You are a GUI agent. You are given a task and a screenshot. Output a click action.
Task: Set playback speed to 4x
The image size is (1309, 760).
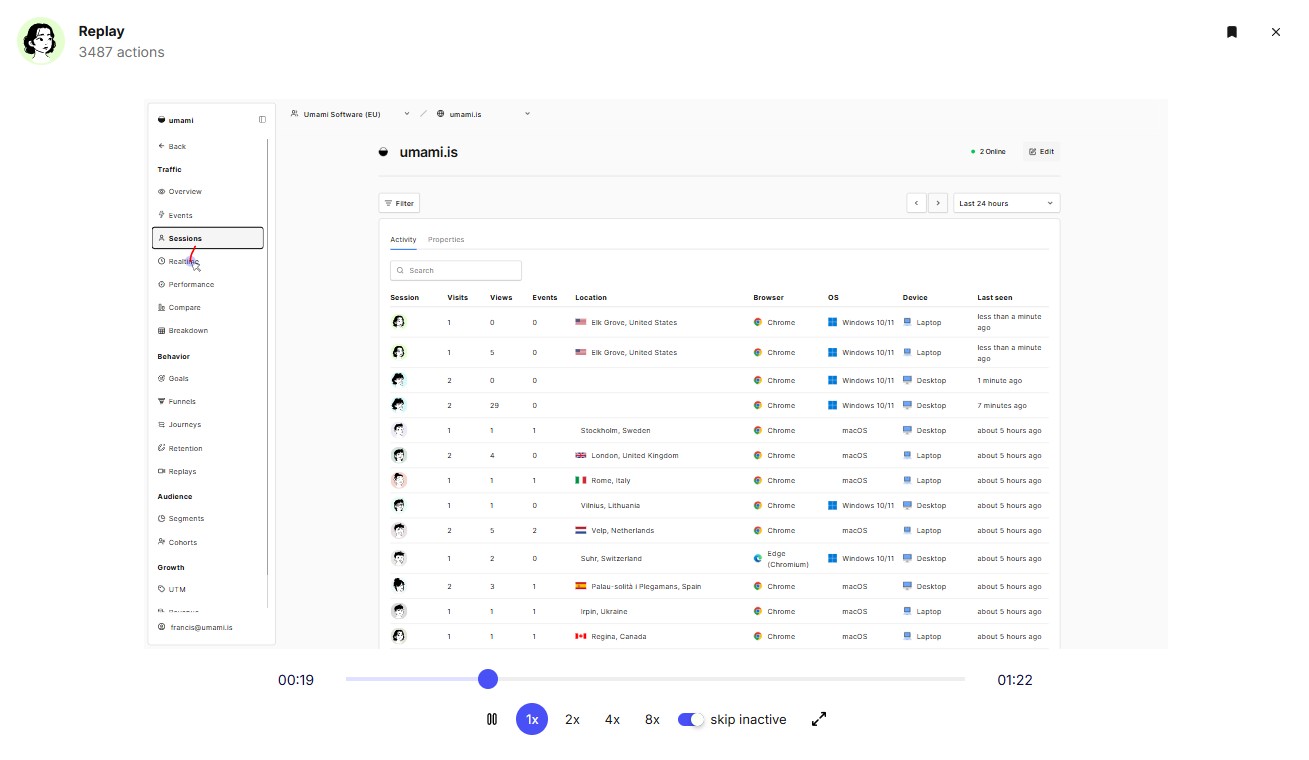click(x=612, y=719)
